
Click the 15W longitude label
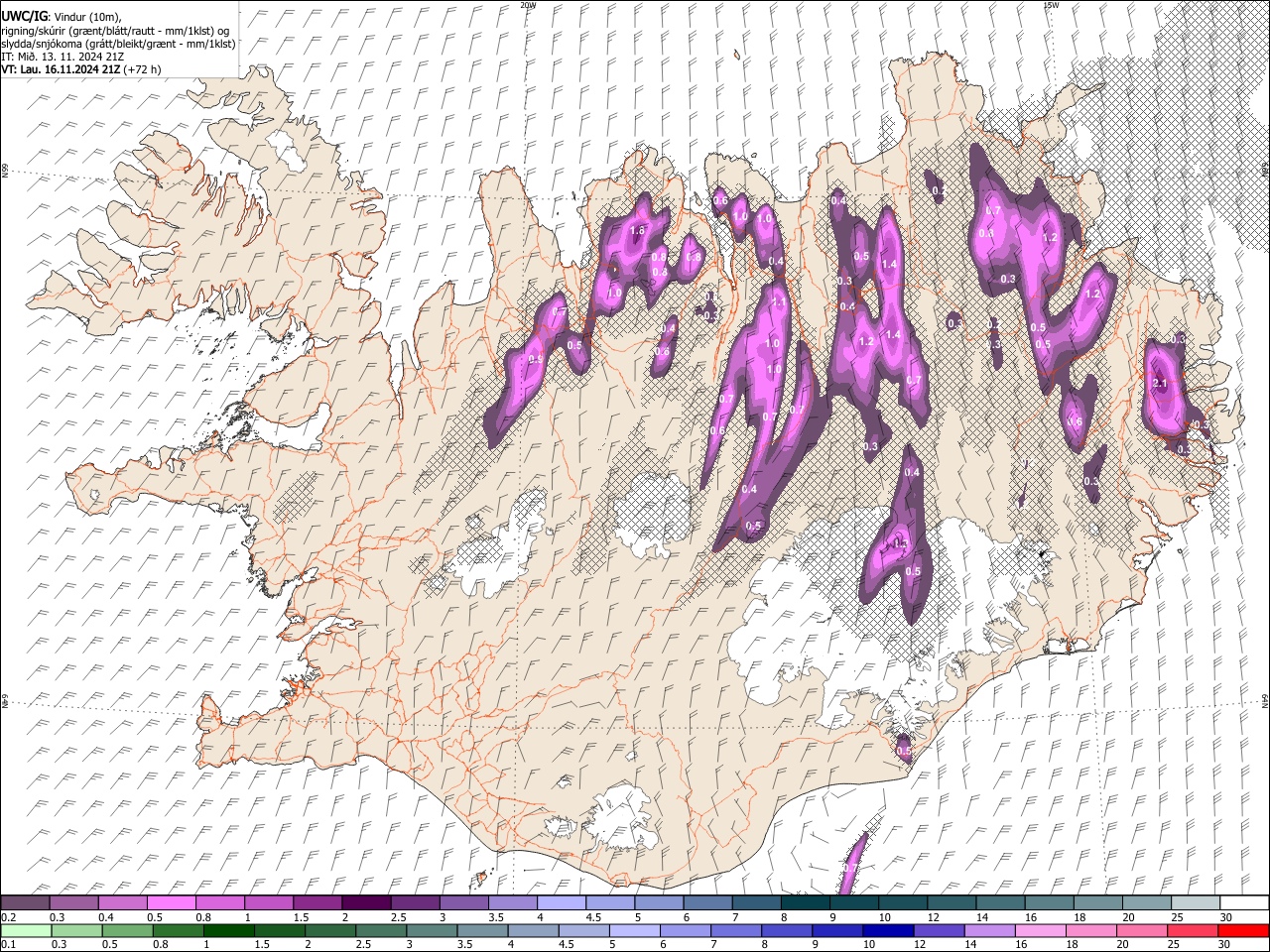(x=1050, y=5)
